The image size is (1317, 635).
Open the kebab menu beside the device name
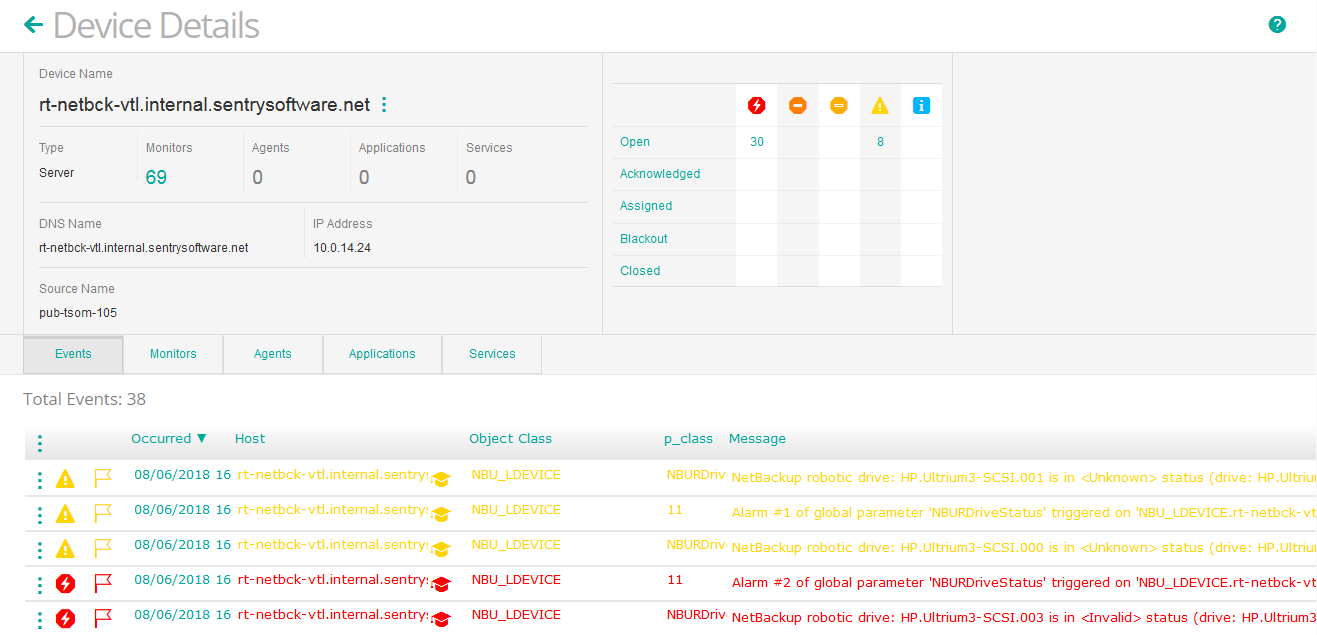click(x=384, y=104)
